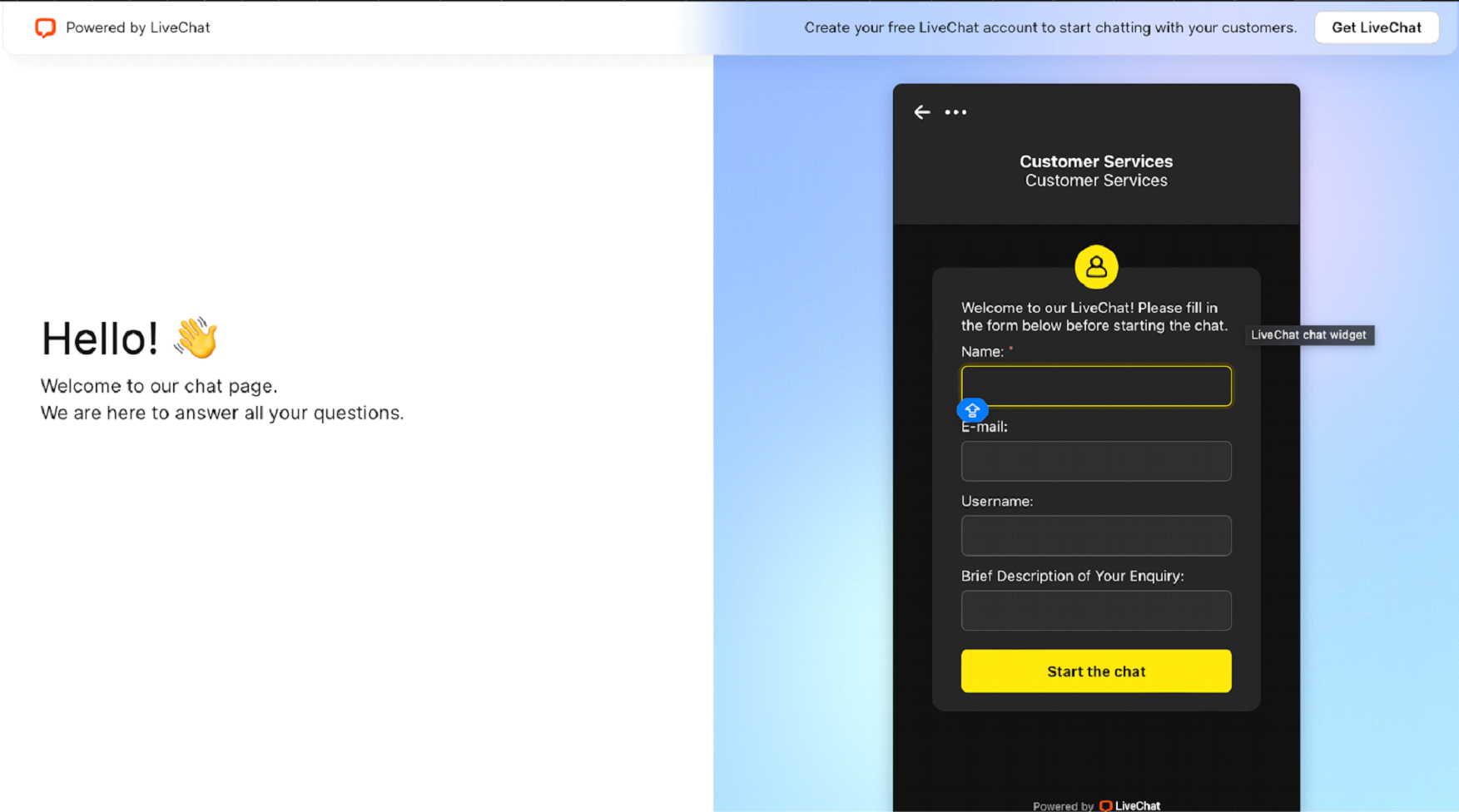Click the 'Welcome to our LiveChat!' form message
This screenshot has height=812, width=1459.
pos(1094,316)
